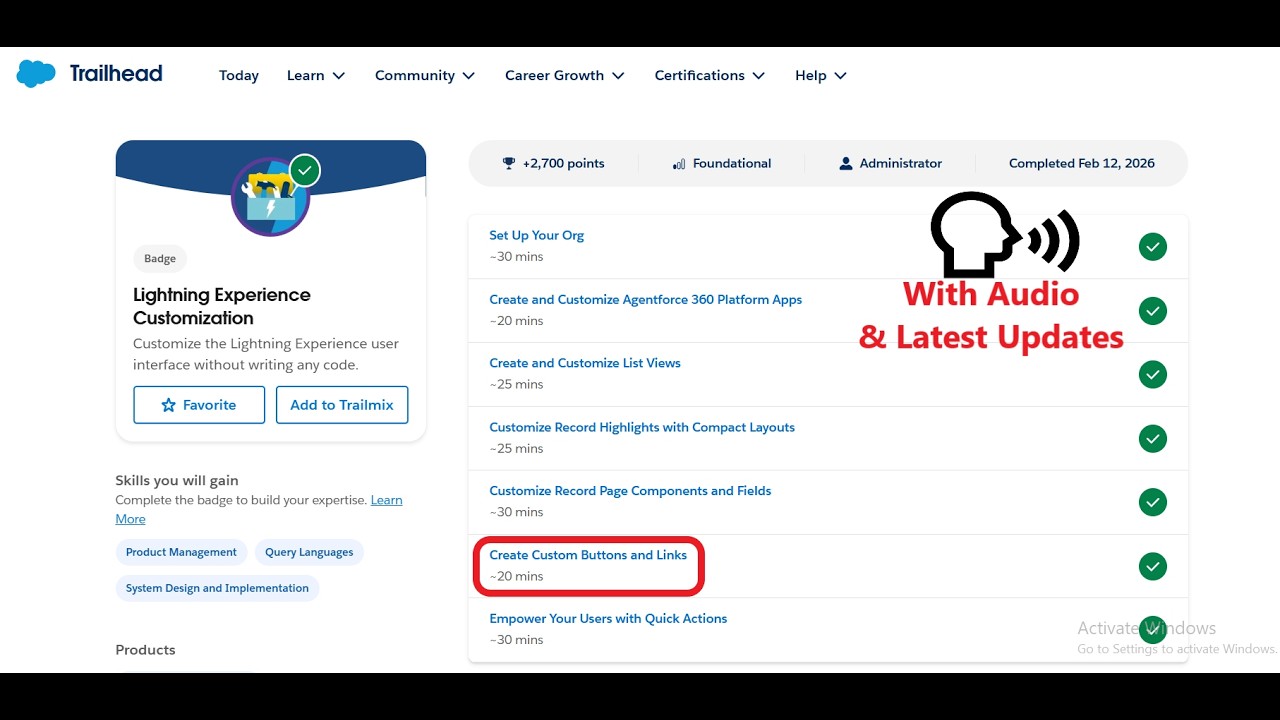Click the green check for Set Up Your Org

(x=1153, y=246)
